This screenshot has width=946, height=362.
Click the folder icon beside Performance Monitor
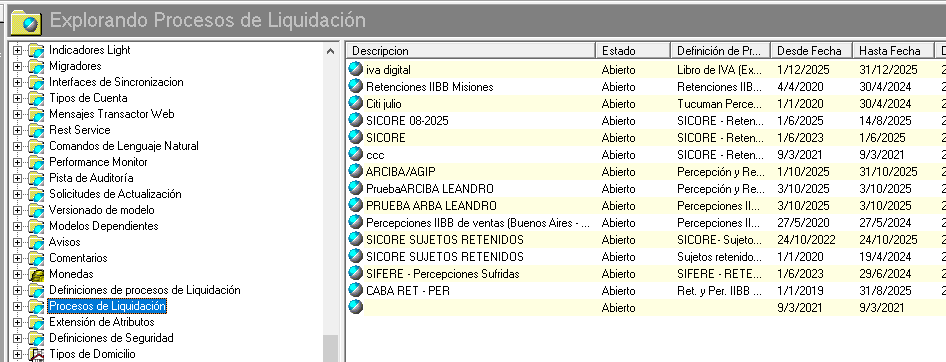(x=36, y=162)
